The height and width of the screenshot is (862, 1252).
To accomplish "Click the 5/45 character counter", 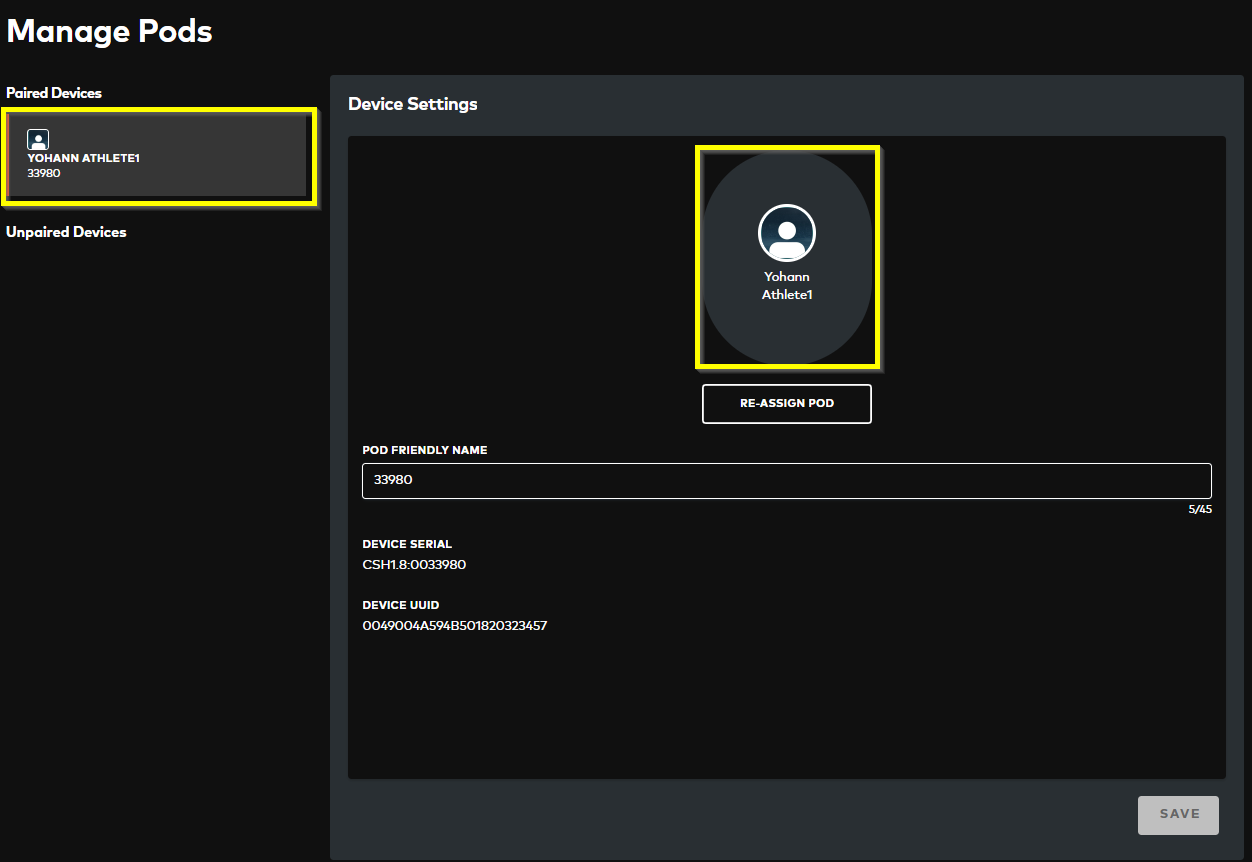I will click(x=1200, y=509).
